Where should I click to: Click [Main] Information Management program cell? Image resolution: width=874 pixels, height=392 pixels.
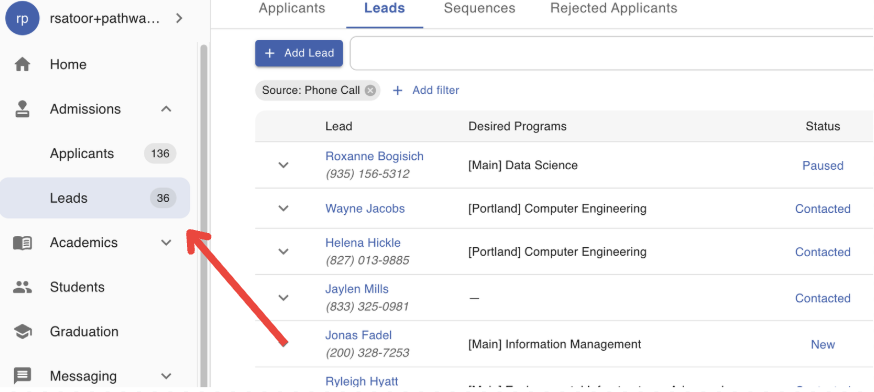[555, 345]
